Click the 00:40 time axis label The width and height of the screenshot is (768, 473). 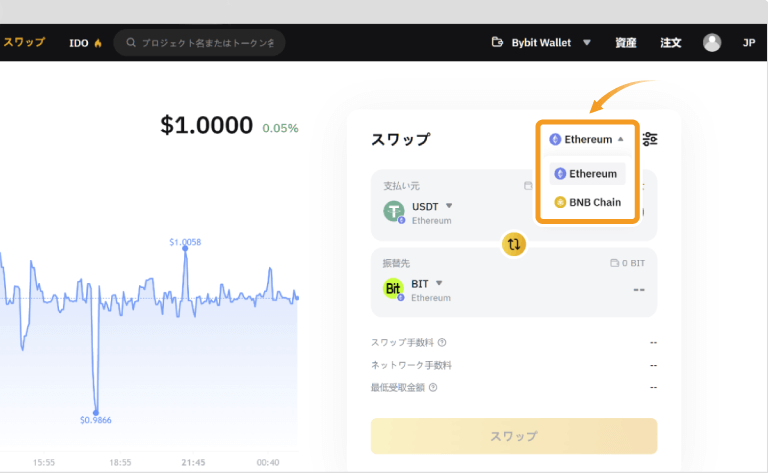(268, 462)
